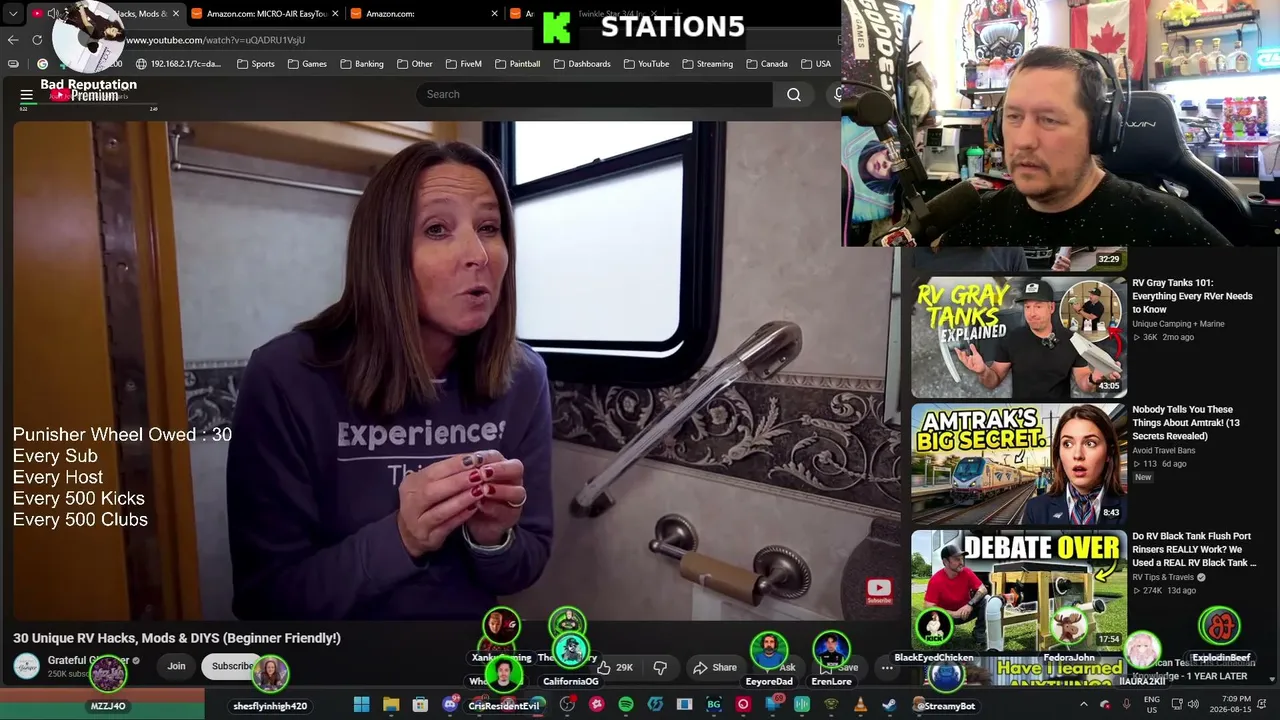Open the YouTube guide hamburger menu
Viewport: 1280px width, 720px height.
pyautogui.click(x=27, y=95)
